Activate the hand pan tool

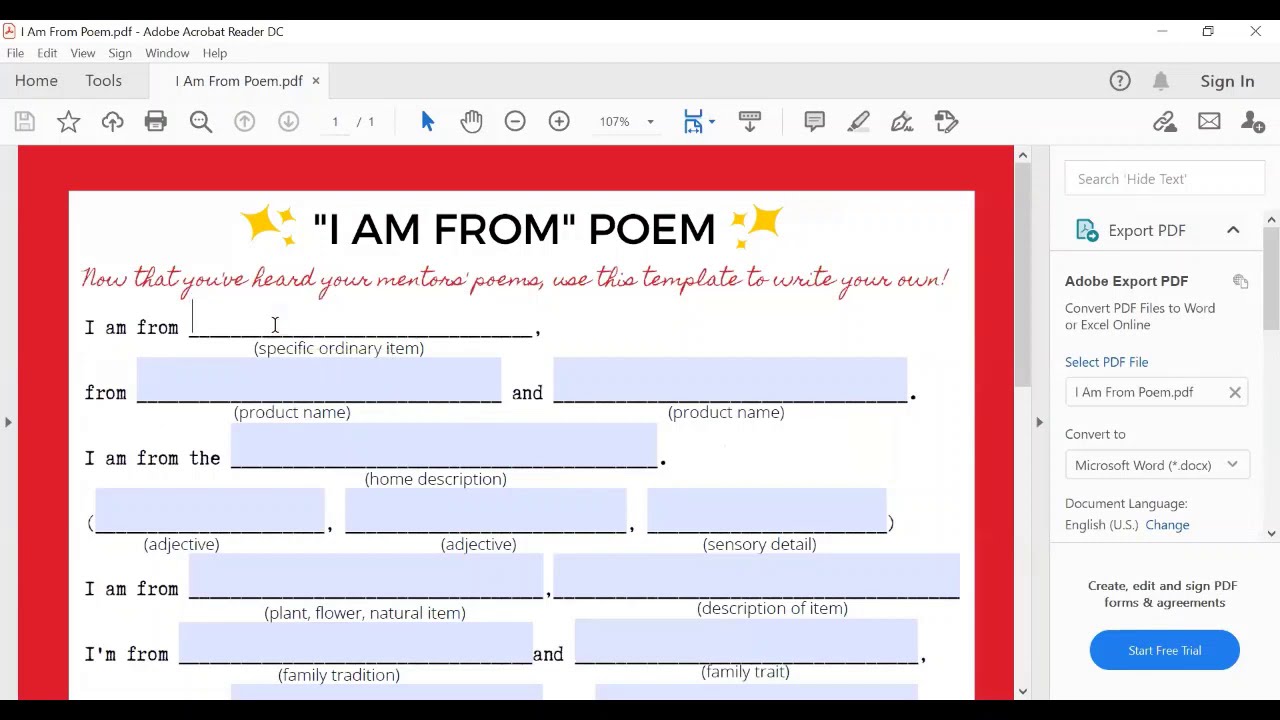[471, 122]
